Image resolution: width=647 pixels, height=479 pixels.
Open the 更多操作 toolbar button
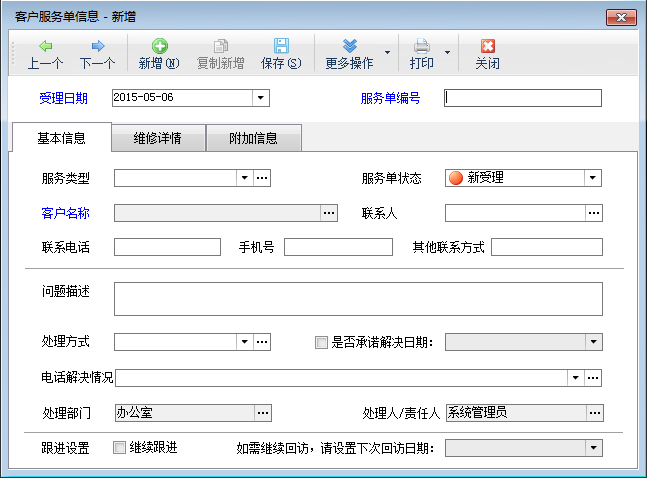pyautogui.click(x=349, y=54)
